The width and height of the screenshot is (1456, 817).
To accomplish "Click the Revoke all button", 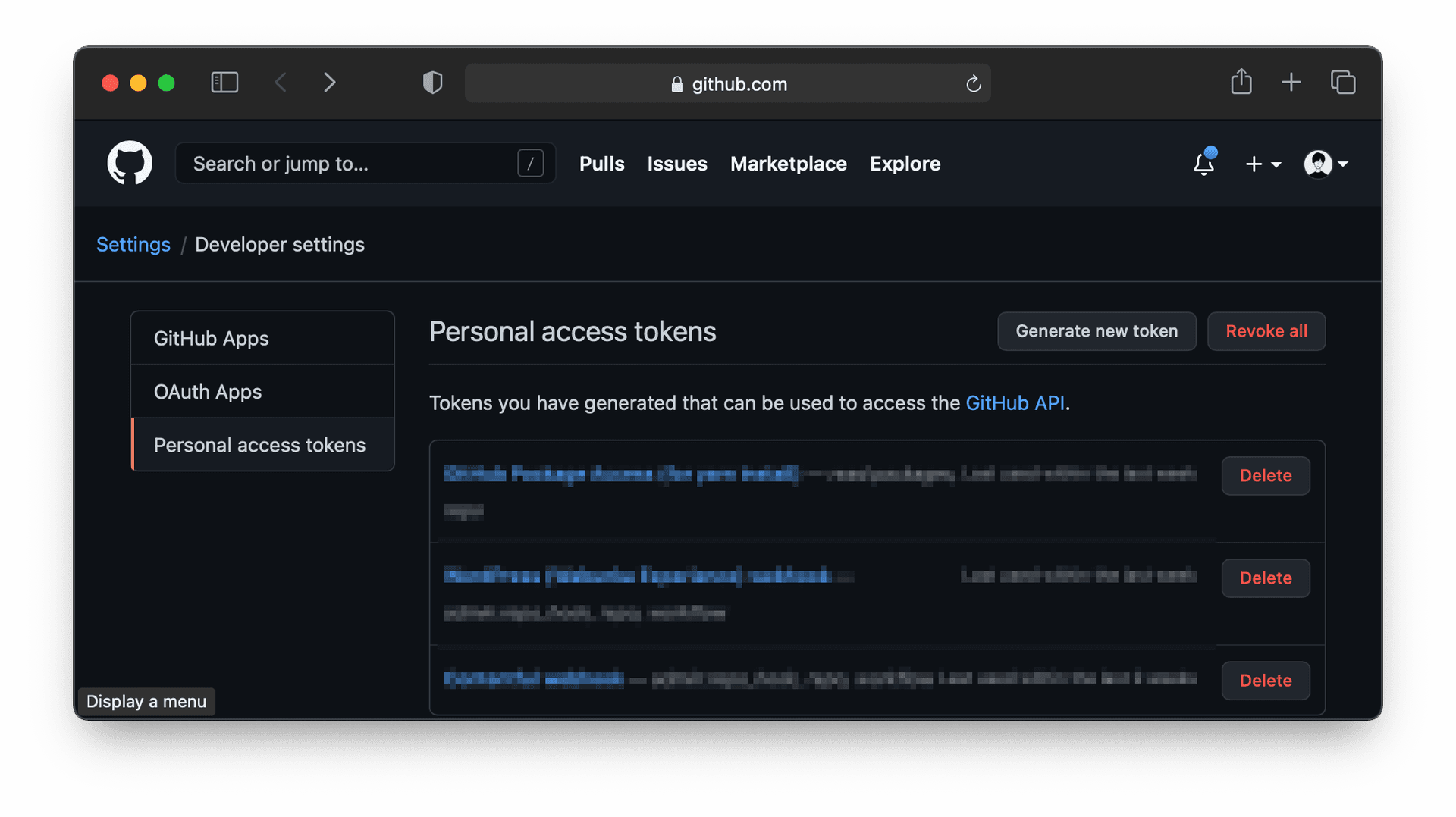I will tap(1266, 331).
